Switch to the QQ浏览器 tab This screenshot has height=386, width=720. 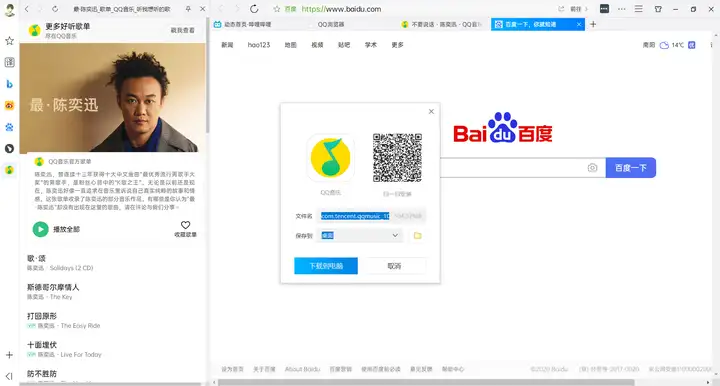(x=331, y=24)
